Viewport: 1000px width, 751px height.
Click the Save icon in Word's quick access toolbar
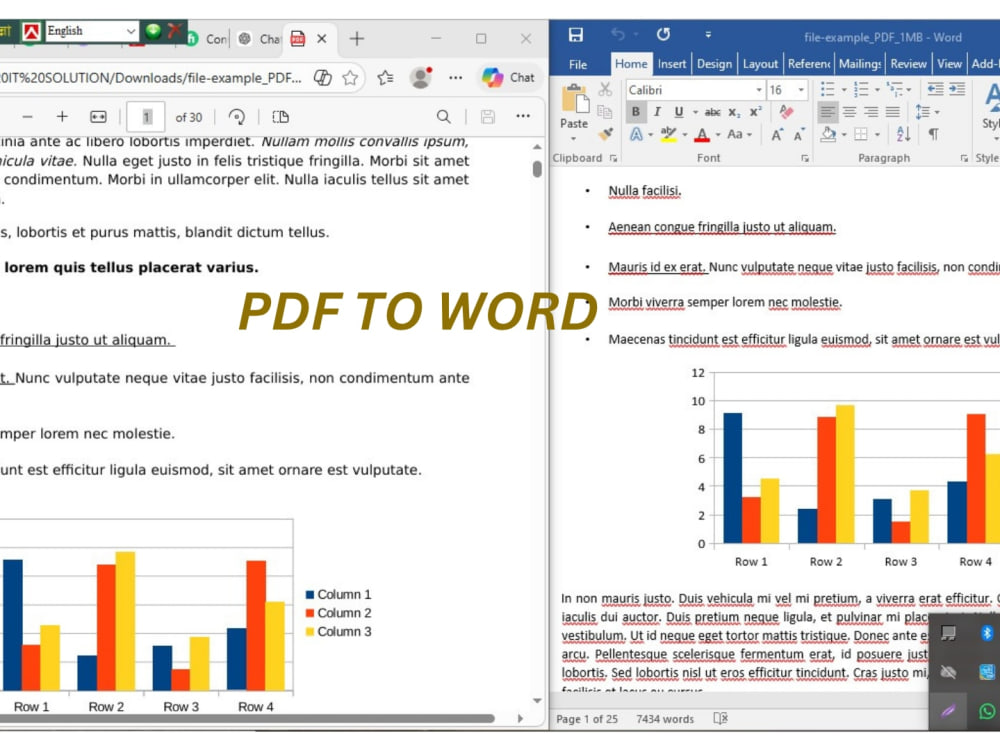575,34
